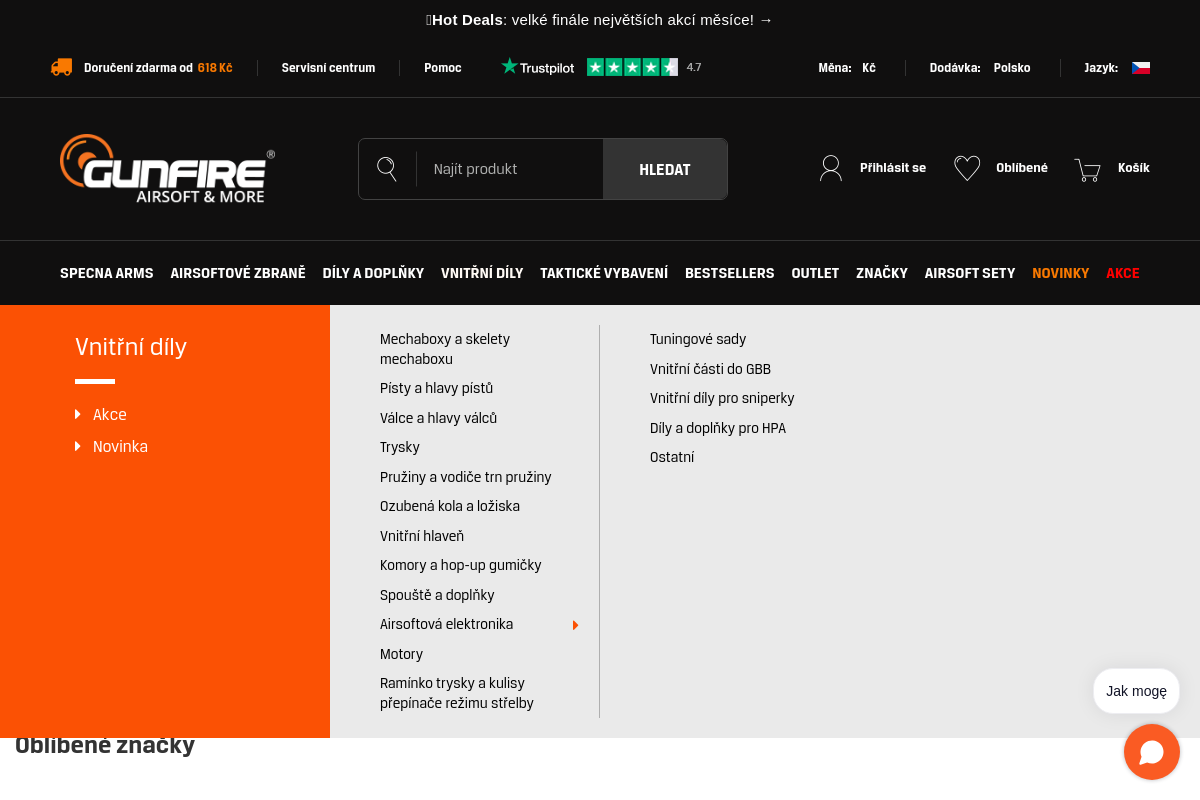Open Oblíbené favorites link
The width and height of the screenshot is (1200, 800).
pos(1022,168)
